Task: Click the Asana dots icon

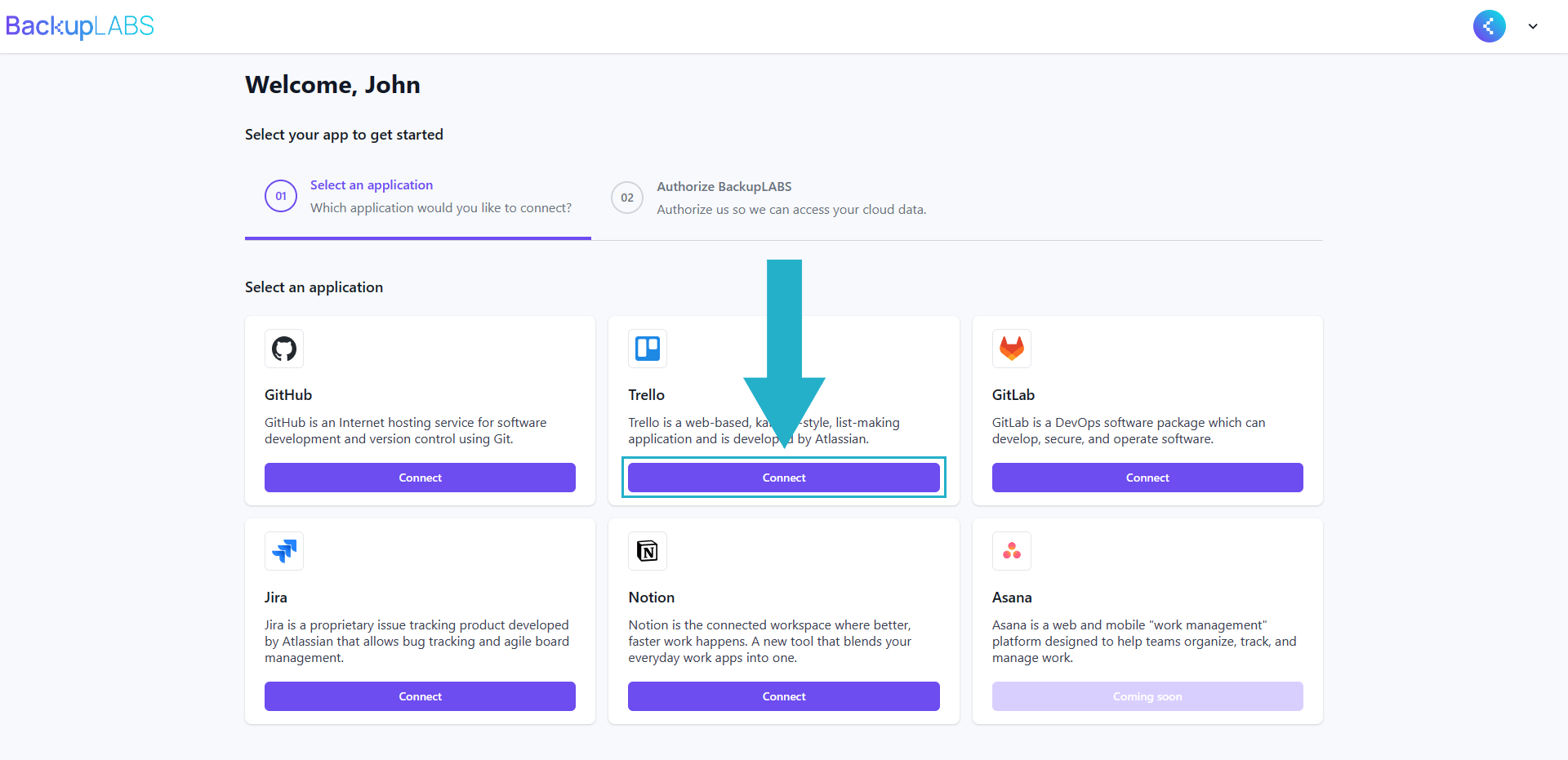Action: point(1012,551)
